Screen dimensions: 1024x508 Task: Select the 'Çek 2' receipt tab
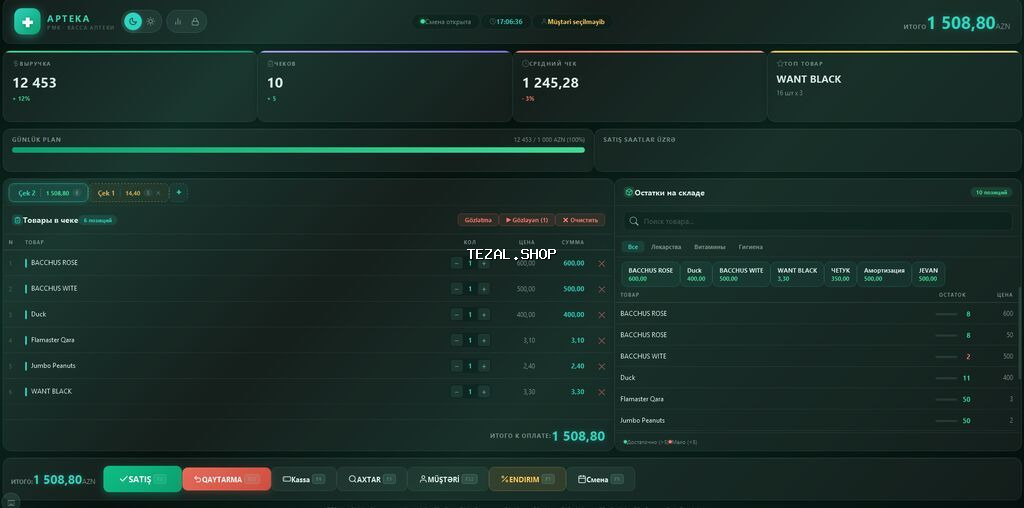48,193
